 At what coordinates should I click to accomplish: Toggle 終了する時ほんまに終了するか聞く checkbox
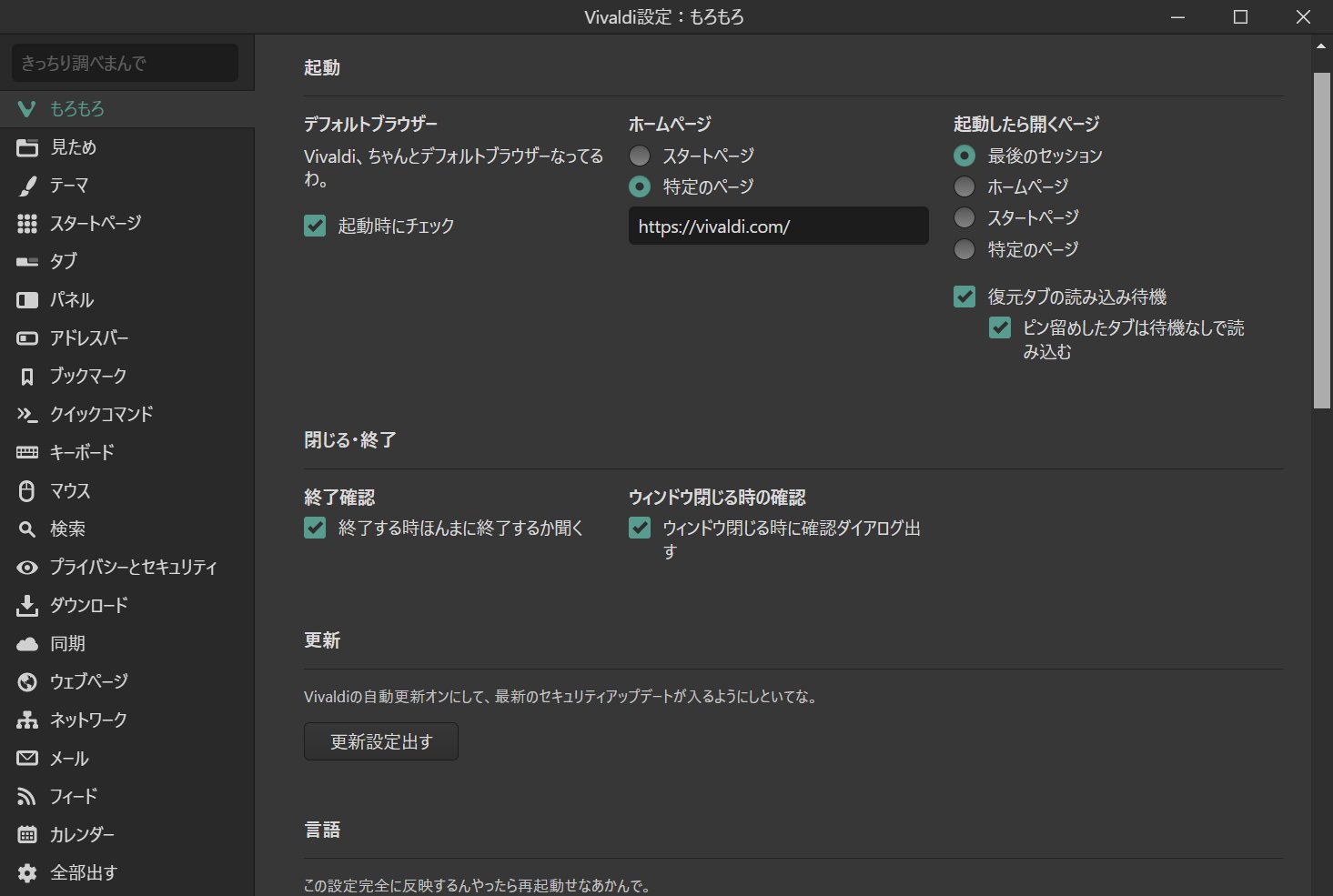coord(315,528)
